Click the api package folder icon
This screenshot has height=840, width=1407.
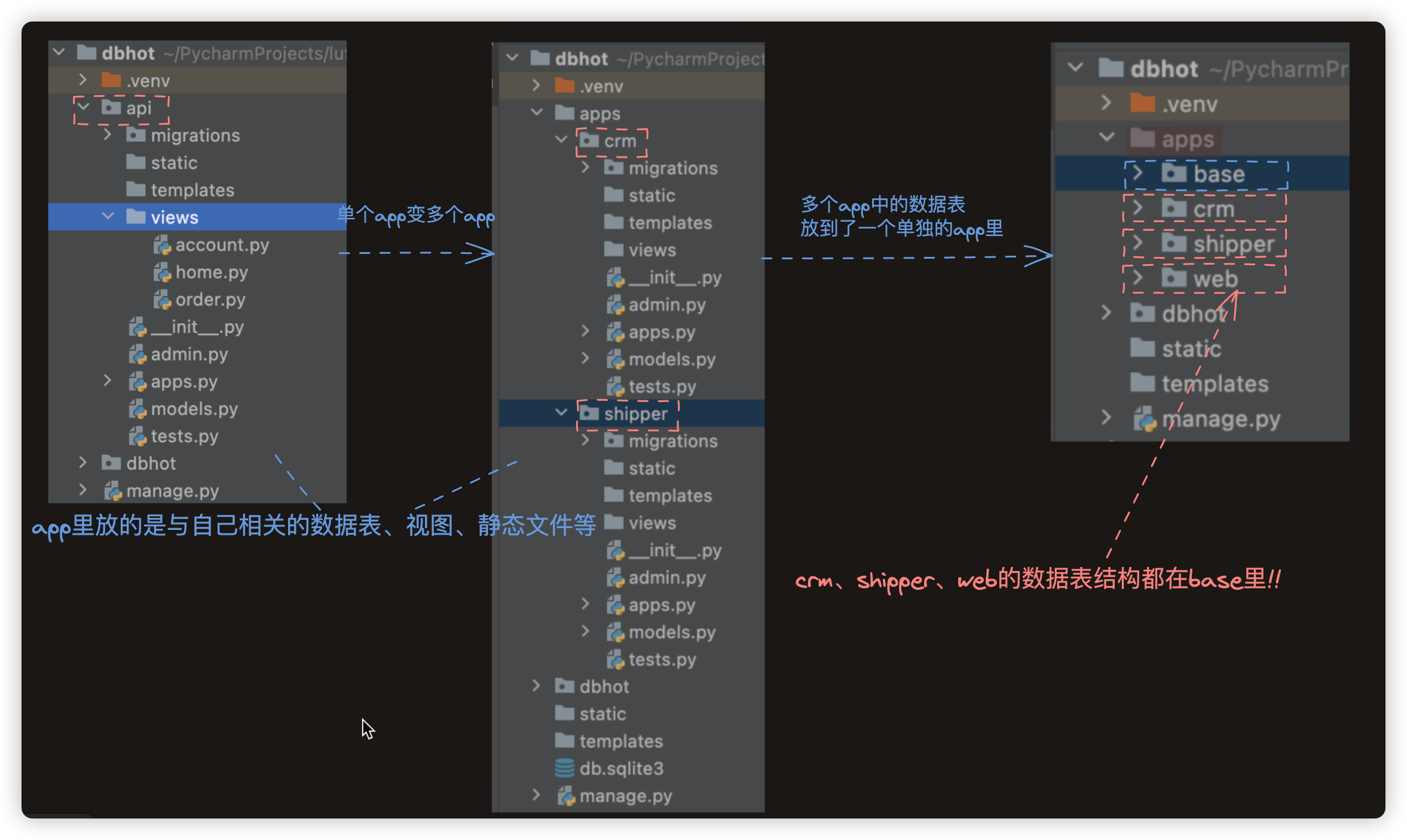coord(111,108)
